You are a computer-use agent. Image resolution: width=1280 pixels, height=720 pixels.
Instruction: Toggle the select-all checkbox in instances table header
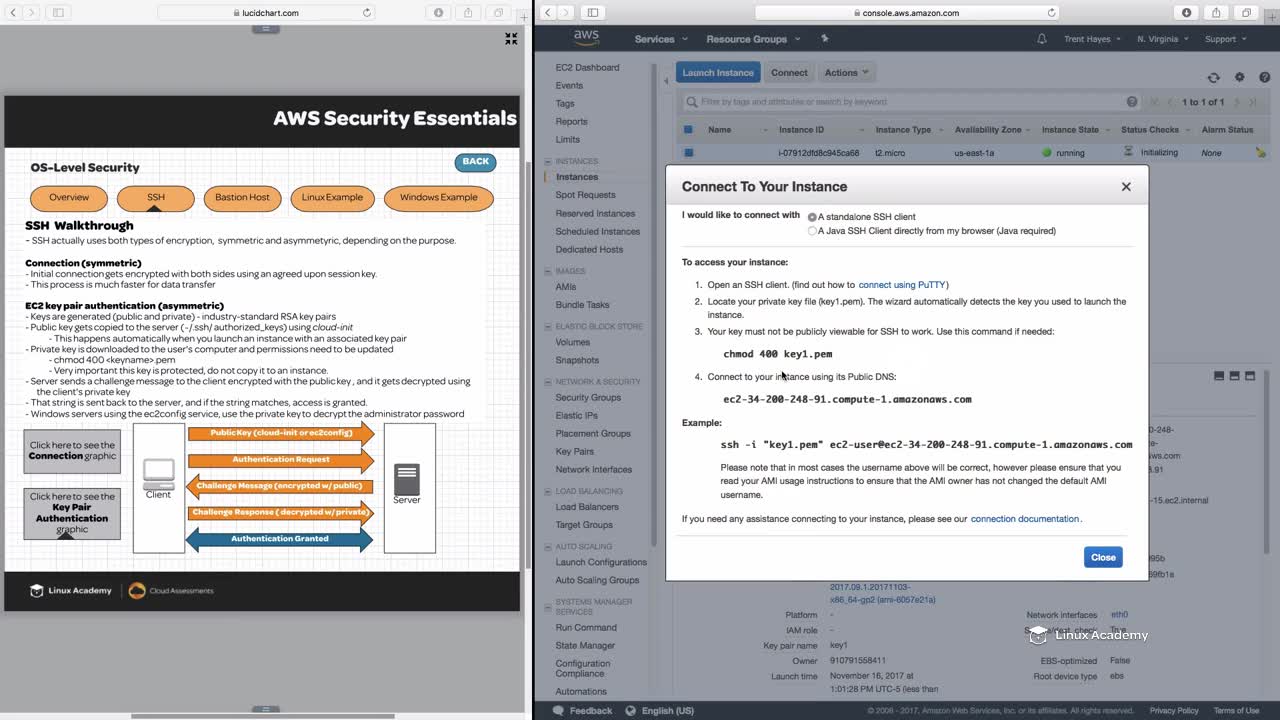[688, 129]
